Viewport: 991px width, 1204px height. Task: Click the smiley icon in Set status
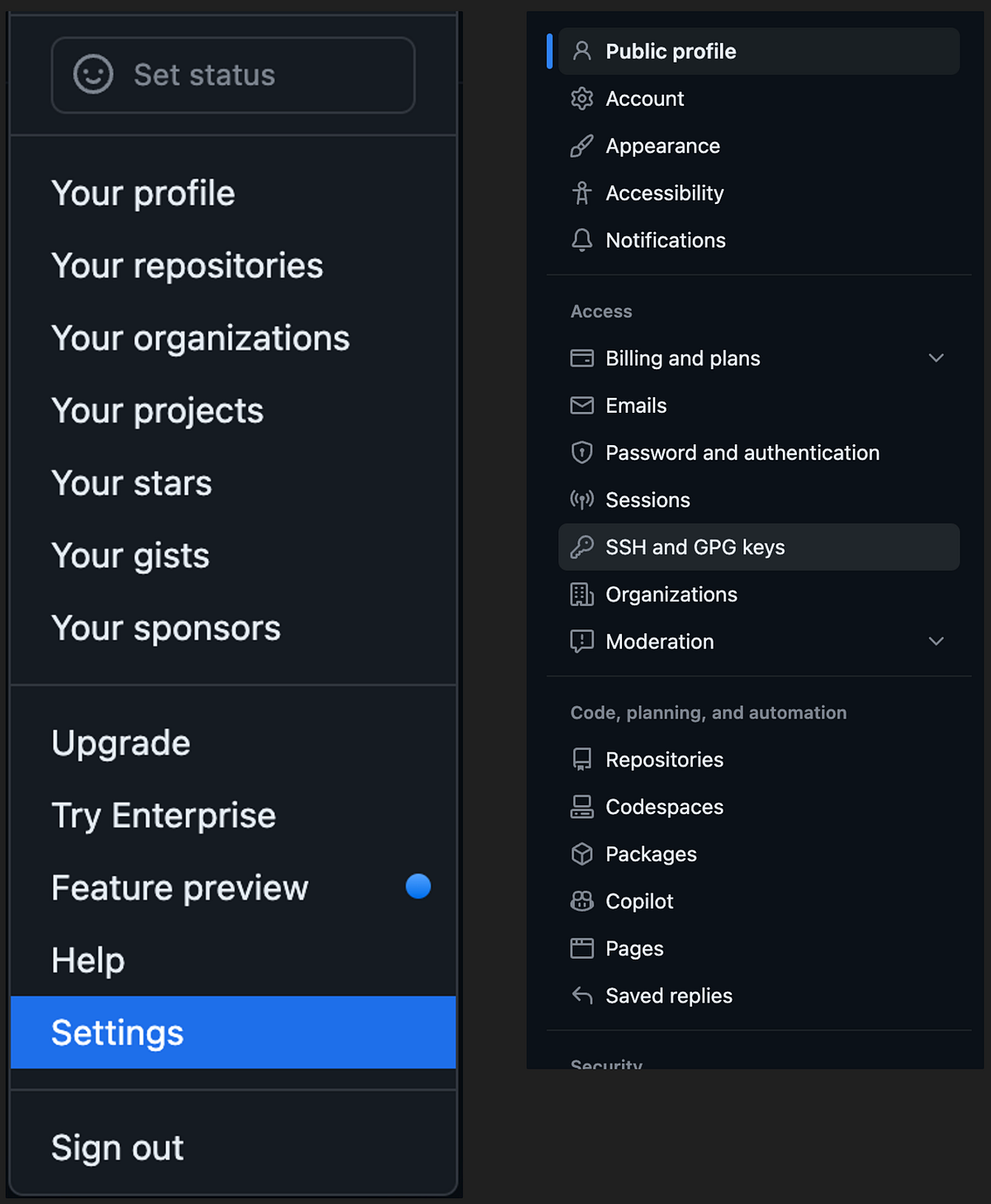[x=93, y=75]
